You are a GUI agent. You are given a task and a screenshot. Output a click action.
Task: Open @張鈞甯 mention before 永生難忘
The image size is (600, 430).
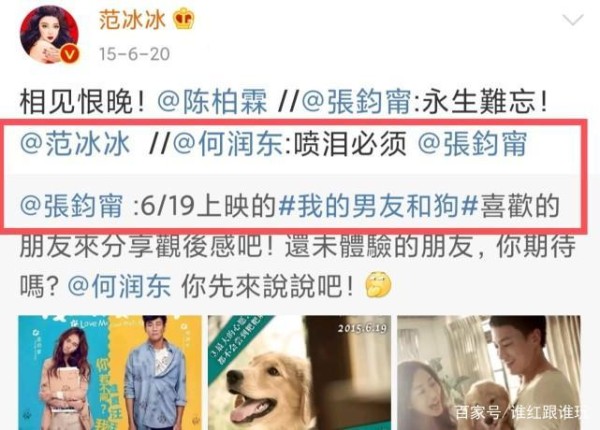(356, 102)
